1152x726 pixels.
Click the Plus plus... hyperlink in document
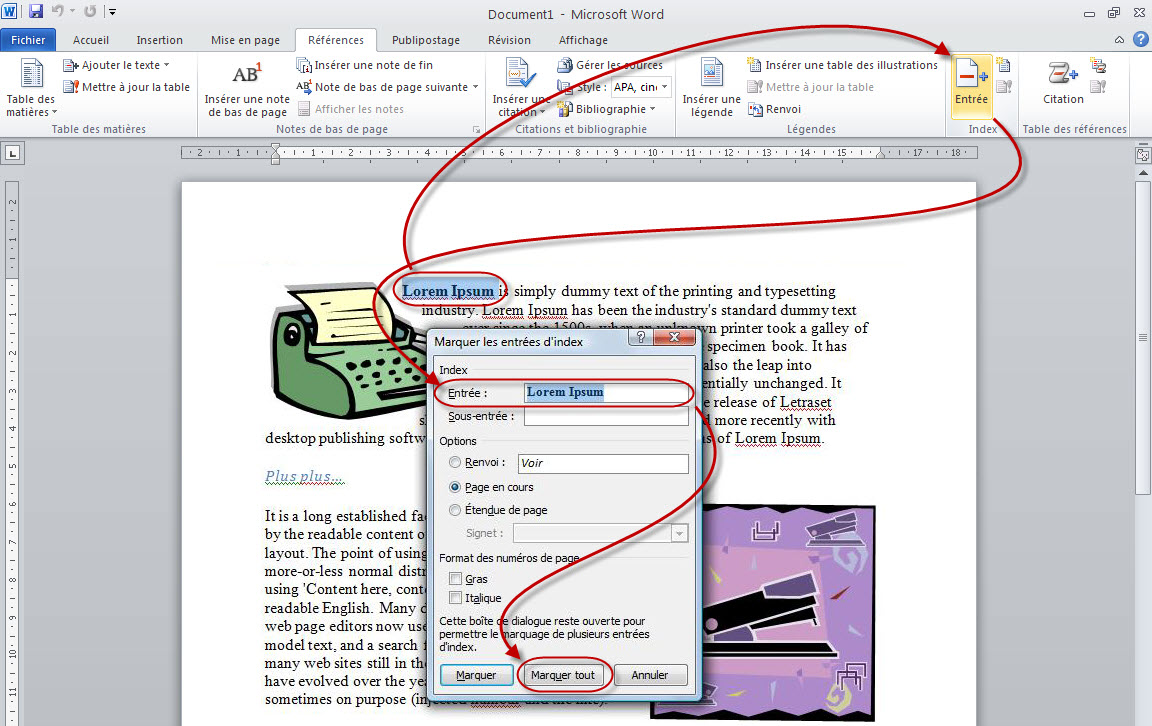[x=304, y=476]
